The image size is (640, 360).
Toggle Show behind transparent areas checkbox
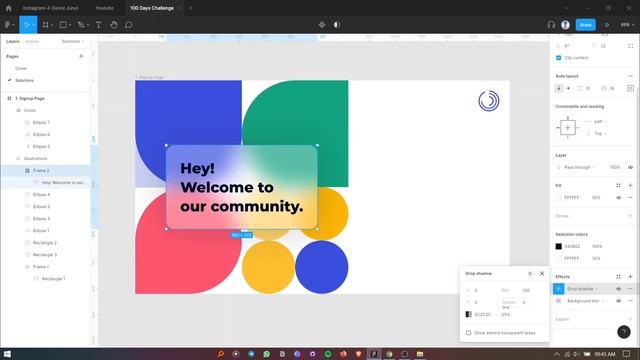[469, 333]
